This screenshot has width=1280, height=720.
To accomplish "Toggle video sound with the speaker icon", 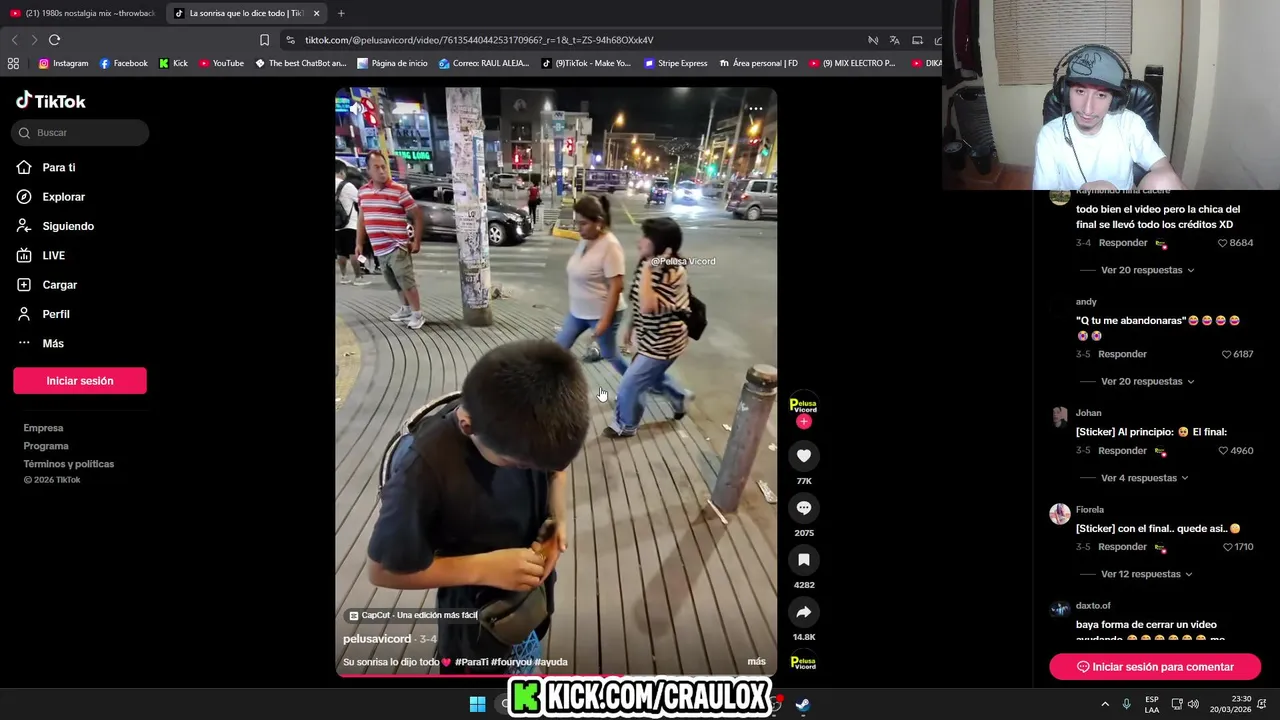I will click(x=356, y=108).
